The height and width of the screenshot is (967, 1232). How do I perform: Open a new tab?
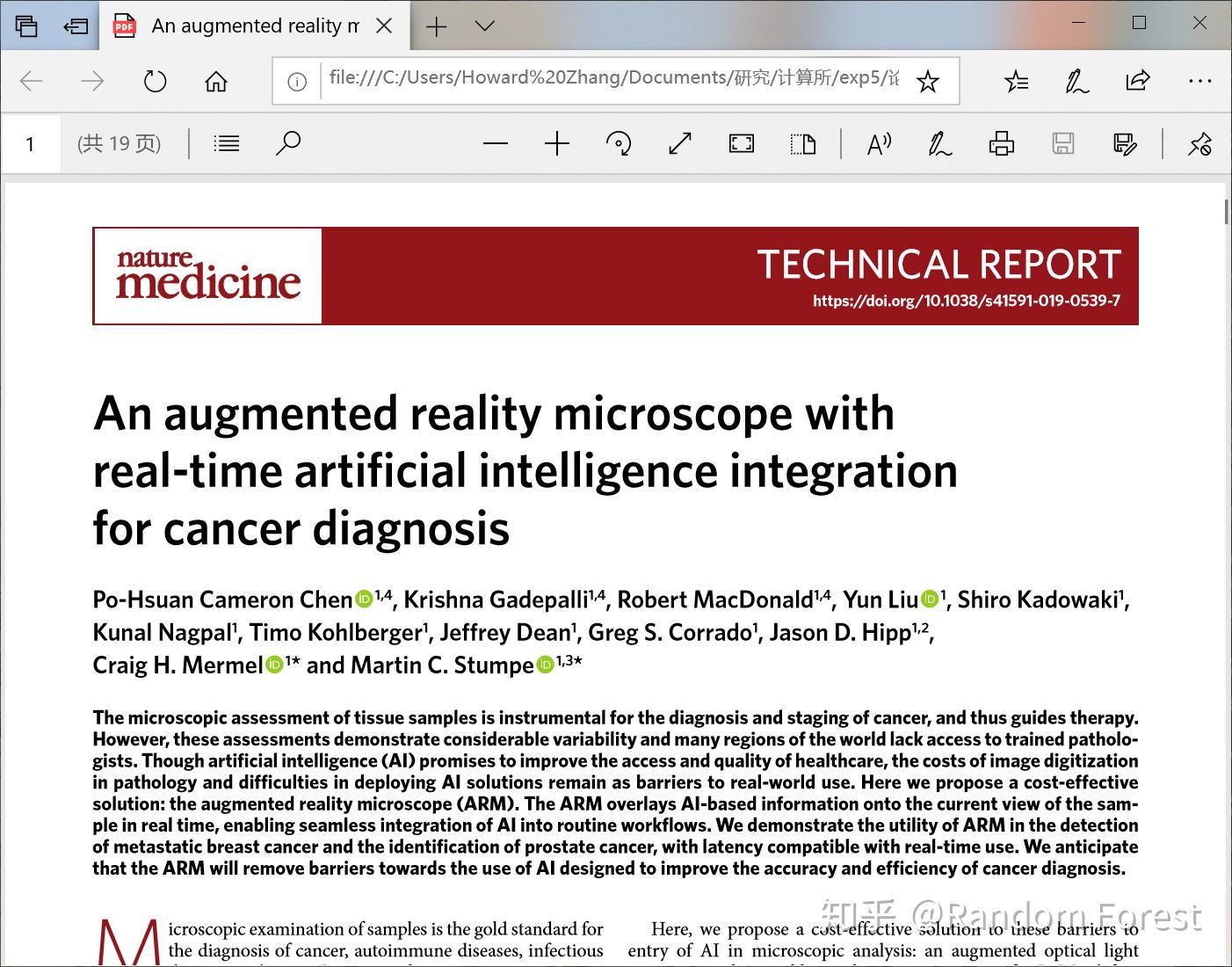pos(436,26)
